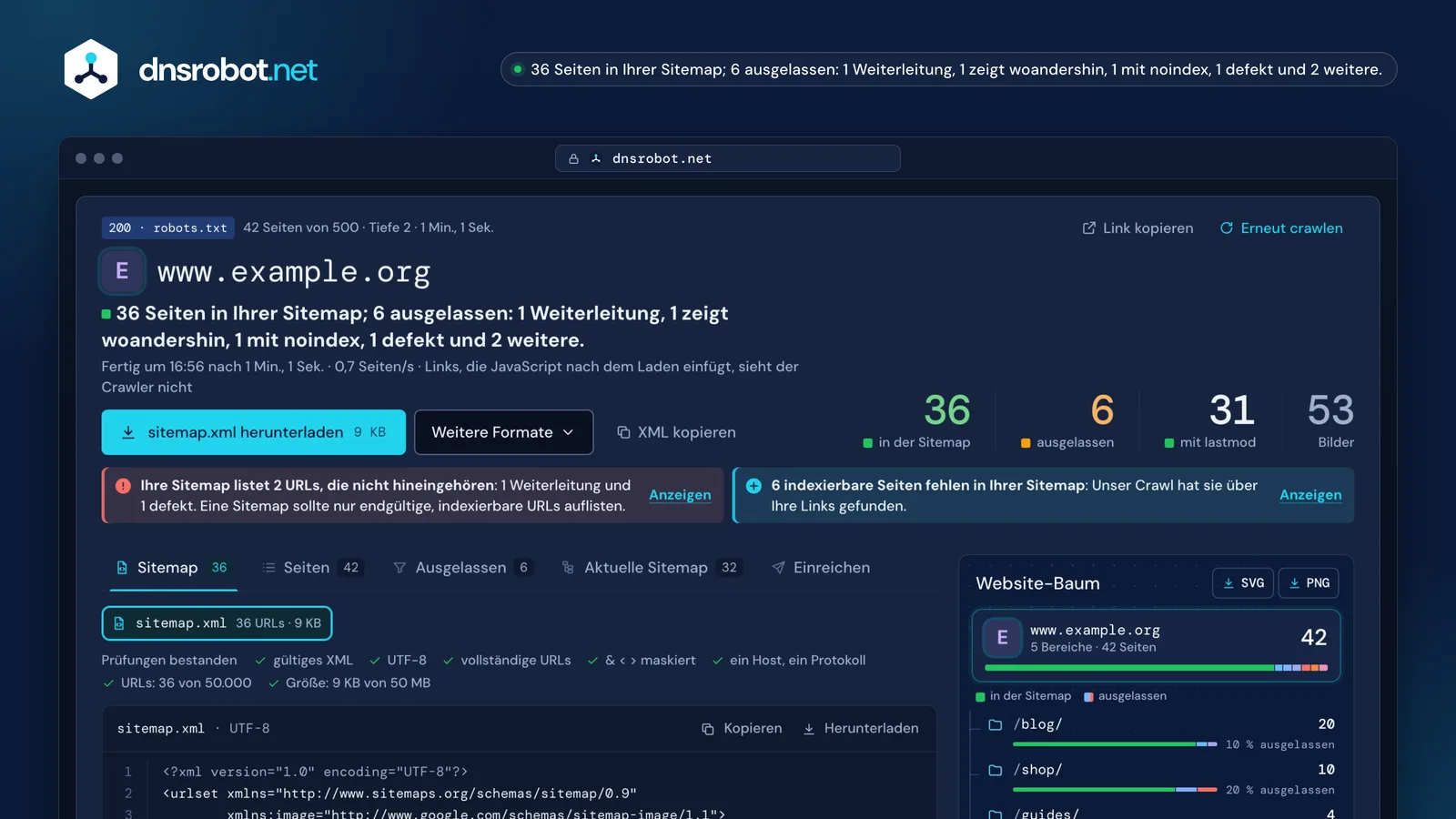
Task: Click the Einreichen tab
Action: point(821,568)
